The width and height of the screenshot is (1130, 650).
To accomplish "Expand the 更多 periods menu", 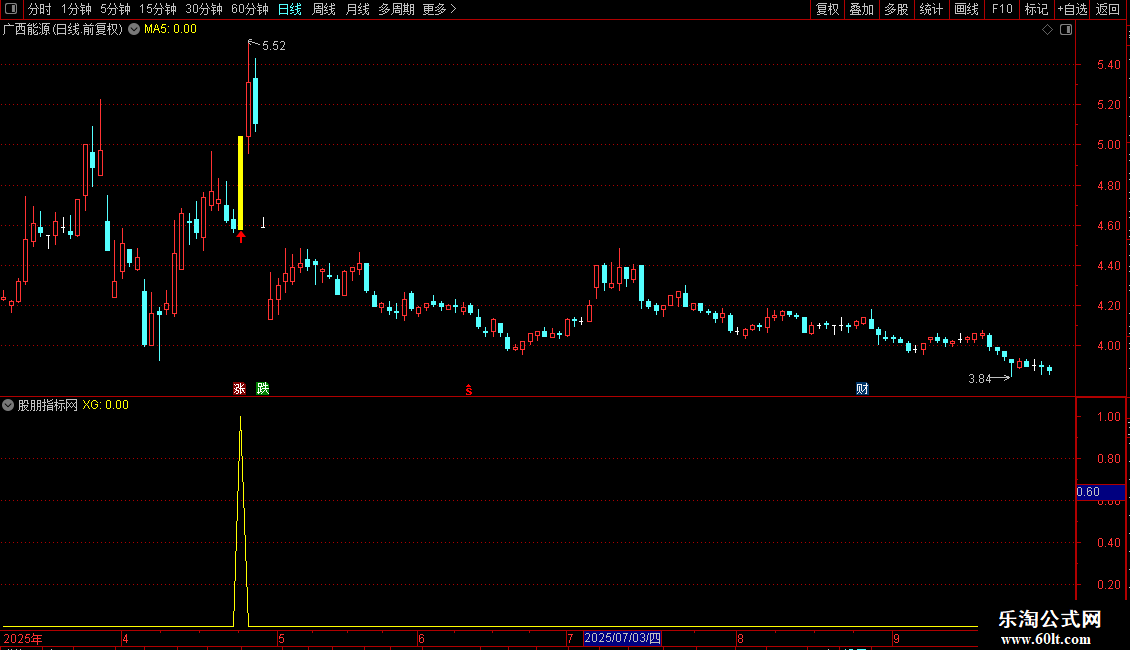I will tap(440, 9).
